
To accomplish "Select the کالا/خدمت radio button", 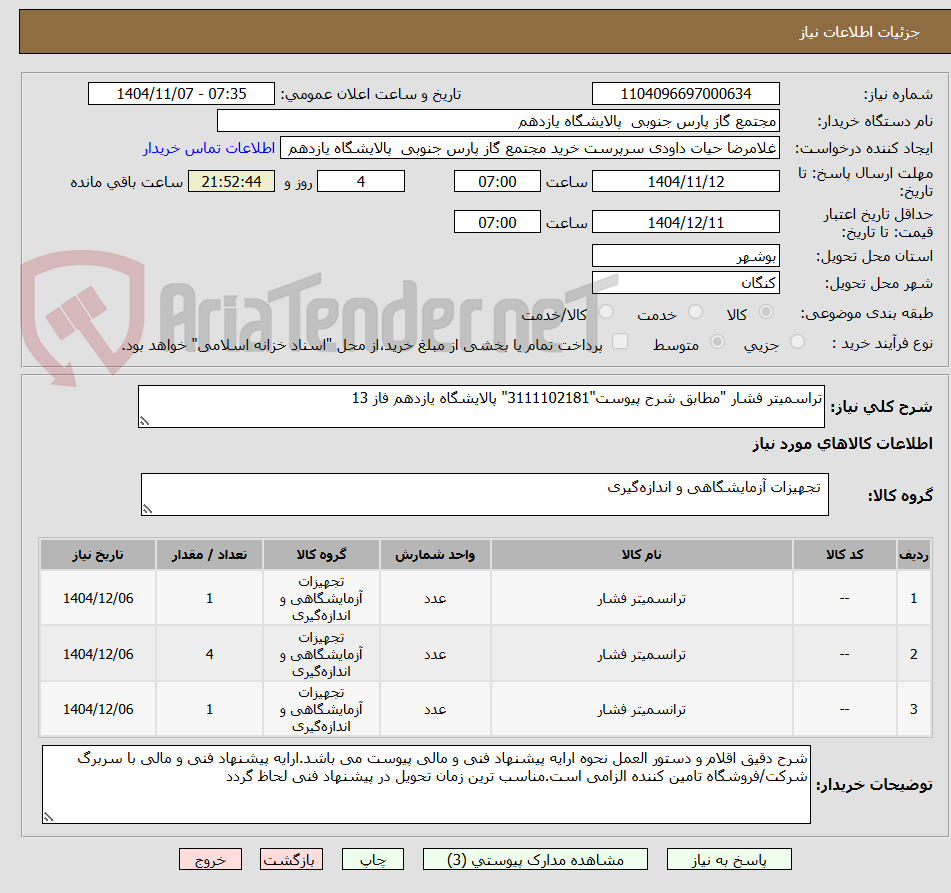I will pyautogui.click(x=606, y=312).
